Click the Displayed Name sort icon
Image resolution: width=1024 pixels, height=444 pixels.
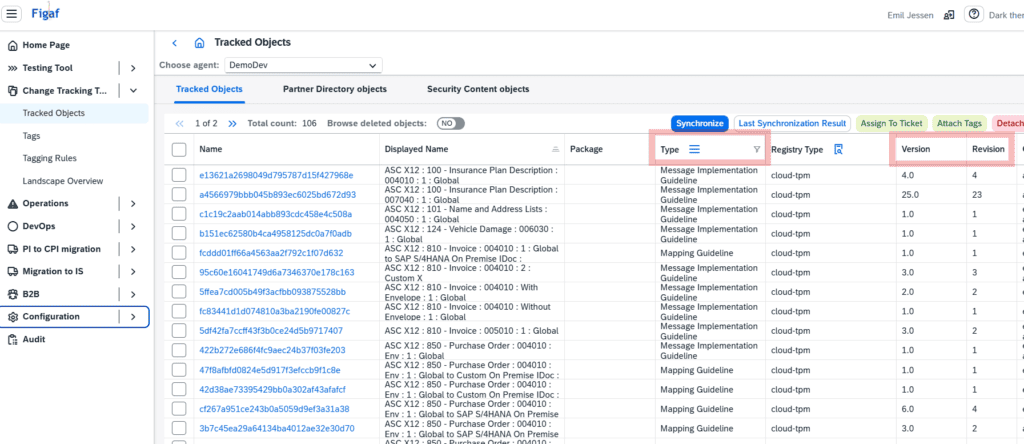tap(556, 150)
